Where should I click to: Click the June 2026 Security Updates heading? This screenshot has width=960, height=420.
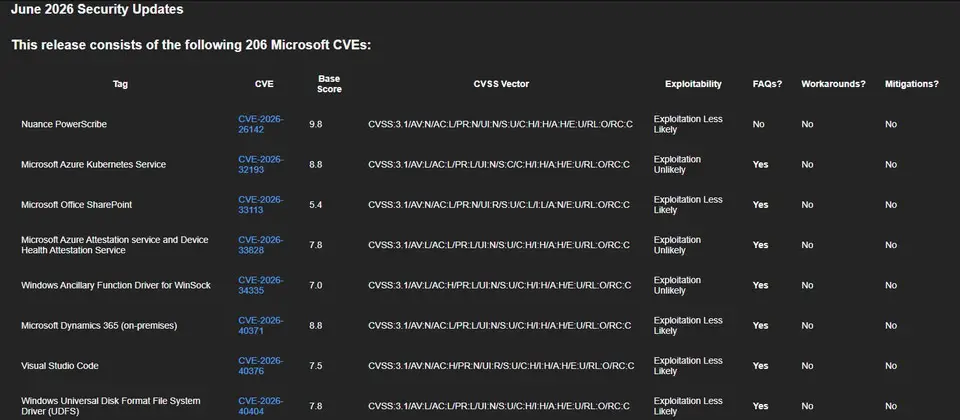[x=97, y=10]
